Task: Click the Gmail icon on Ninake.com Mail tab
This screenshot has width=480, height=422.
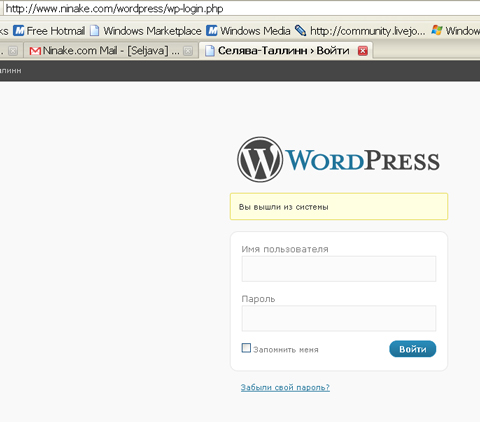Action: click(x=35, y=51)
